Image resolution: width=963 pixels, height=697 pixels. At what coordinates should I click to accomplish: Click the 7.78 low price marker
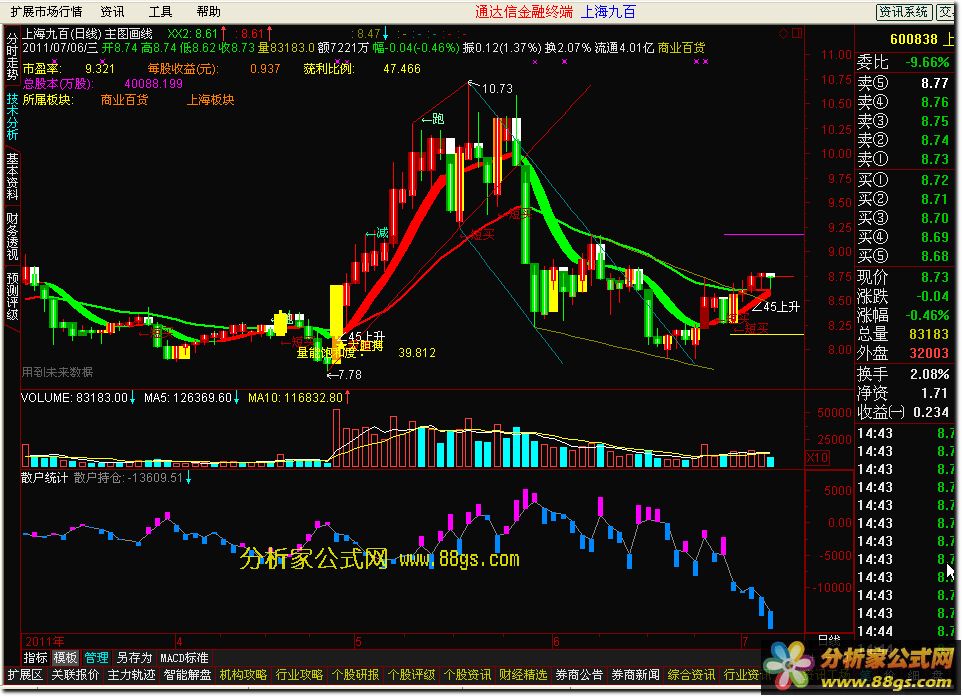coord(349,375)
